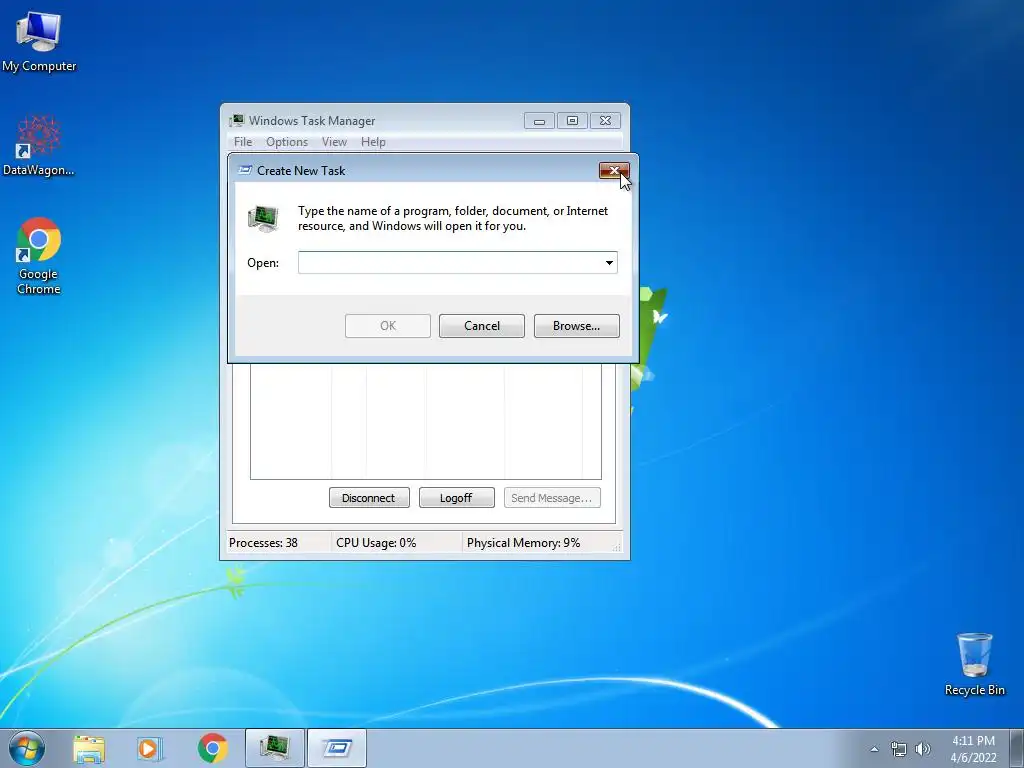Minimize the Windows Task Manager window
The width and height of the screenshot is (1024, 768).
point(539,121)
